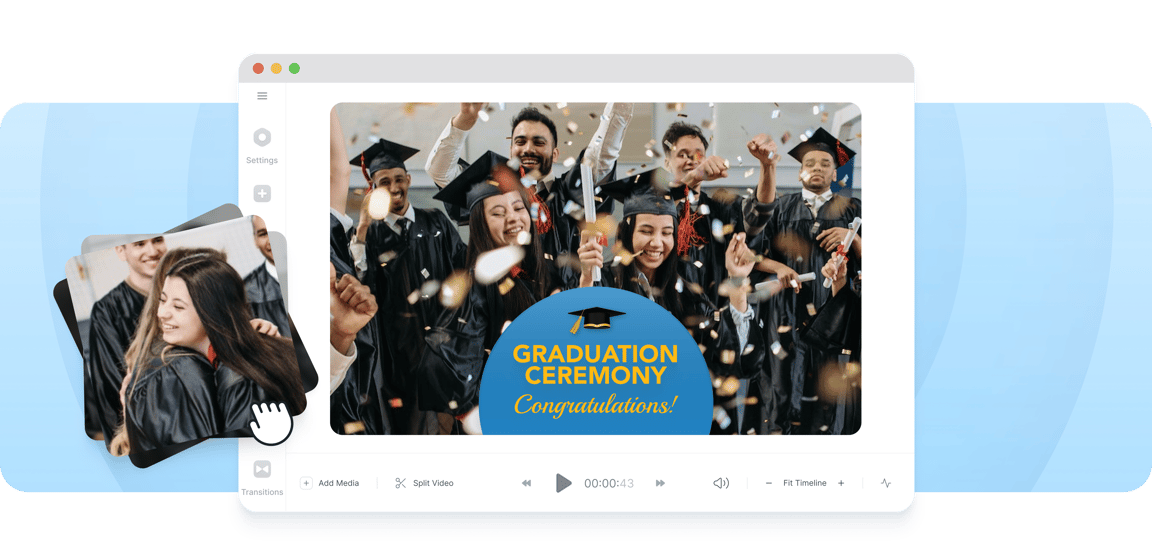Image resolution: width=1152 pixels, height=546 pixels.
Task: Mute the audio with the speaker icon
Action: (721, 483)
